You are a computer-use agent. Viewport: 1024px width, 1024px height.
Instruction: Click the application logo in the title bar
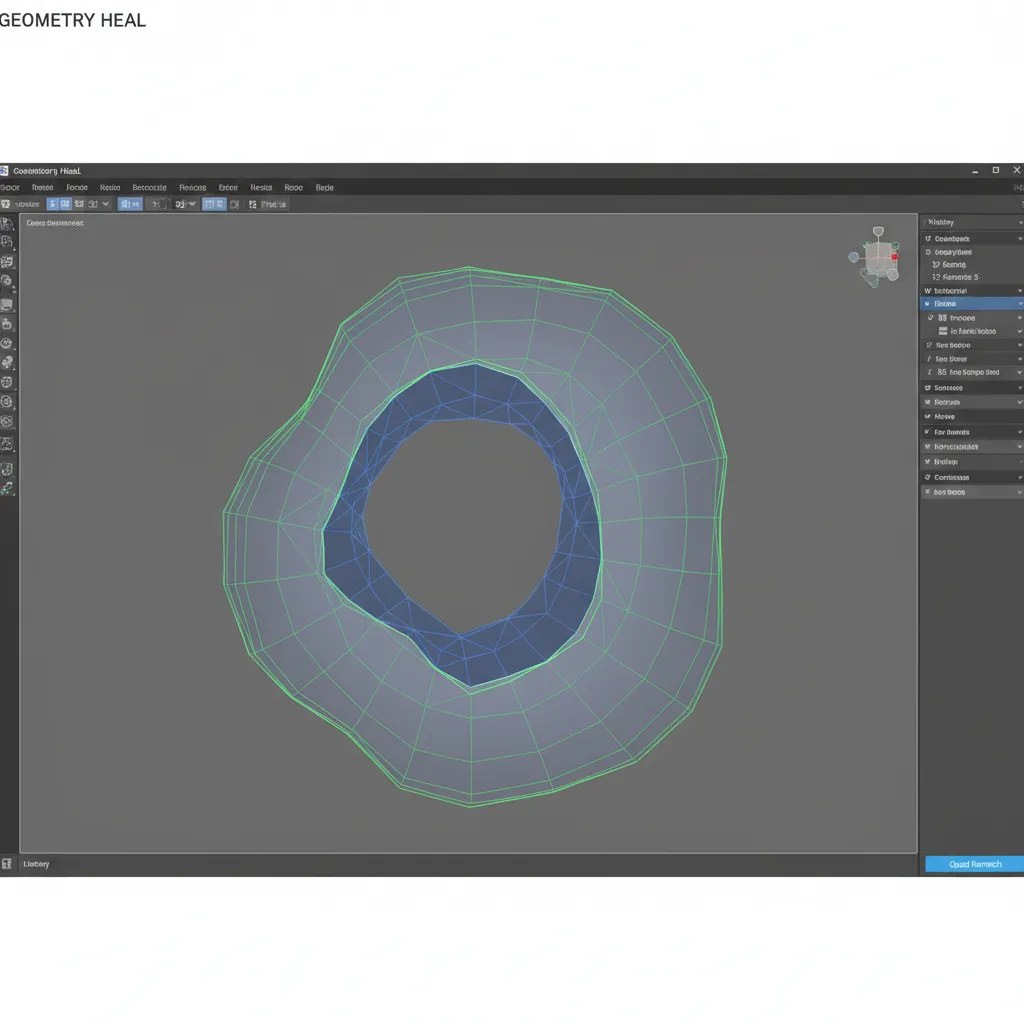coord(6,170)
